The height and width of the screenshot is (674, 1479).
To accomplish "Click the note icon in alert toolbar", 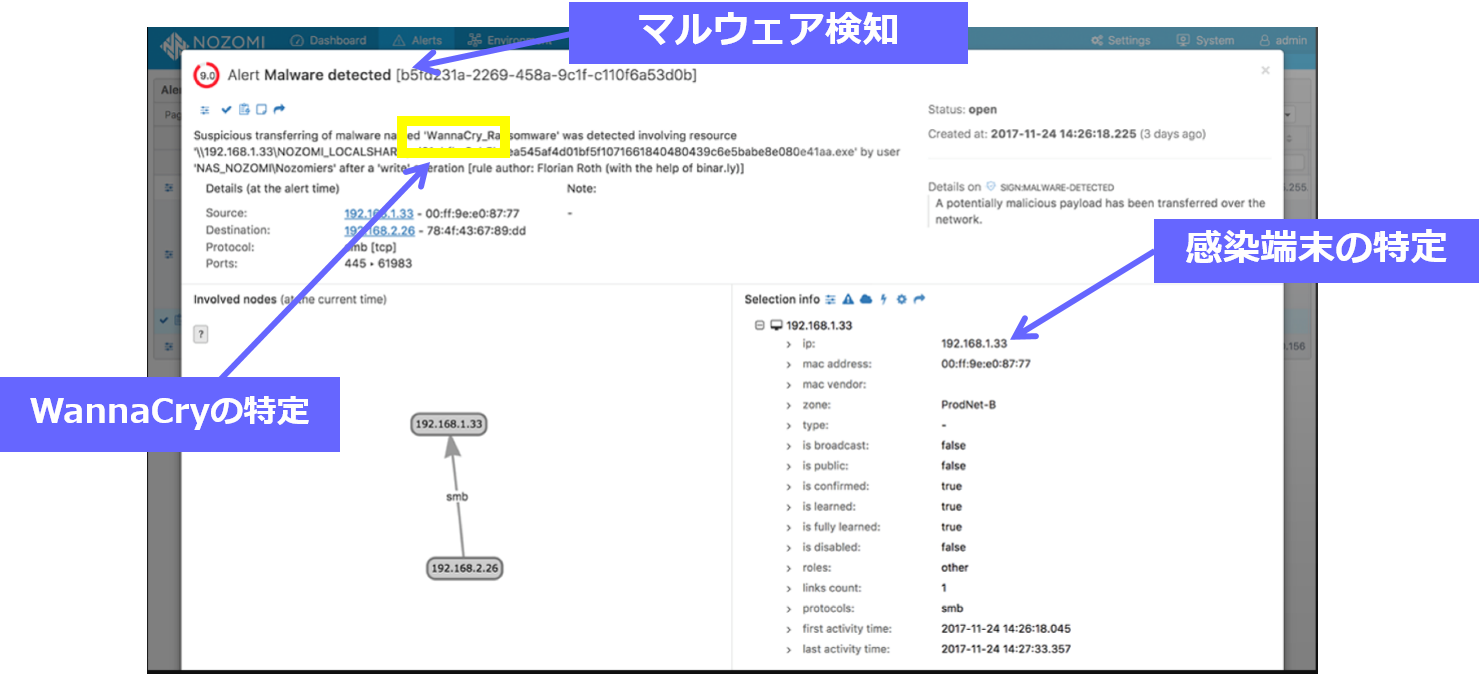I will [261, 109].
